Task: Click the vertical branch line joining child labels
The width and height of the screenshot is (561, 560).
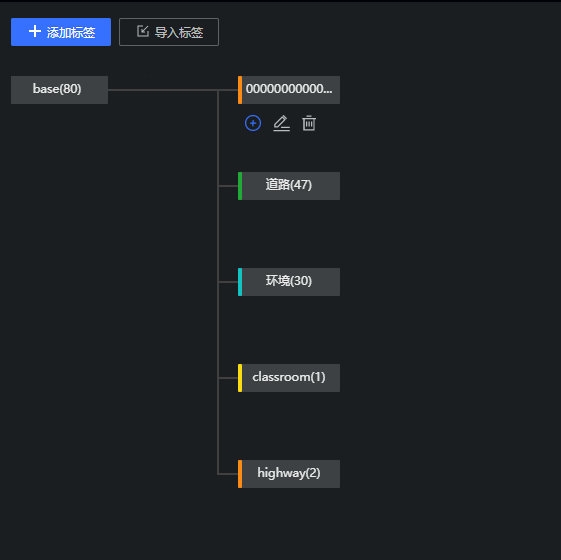Action: [x=218, y=282]
